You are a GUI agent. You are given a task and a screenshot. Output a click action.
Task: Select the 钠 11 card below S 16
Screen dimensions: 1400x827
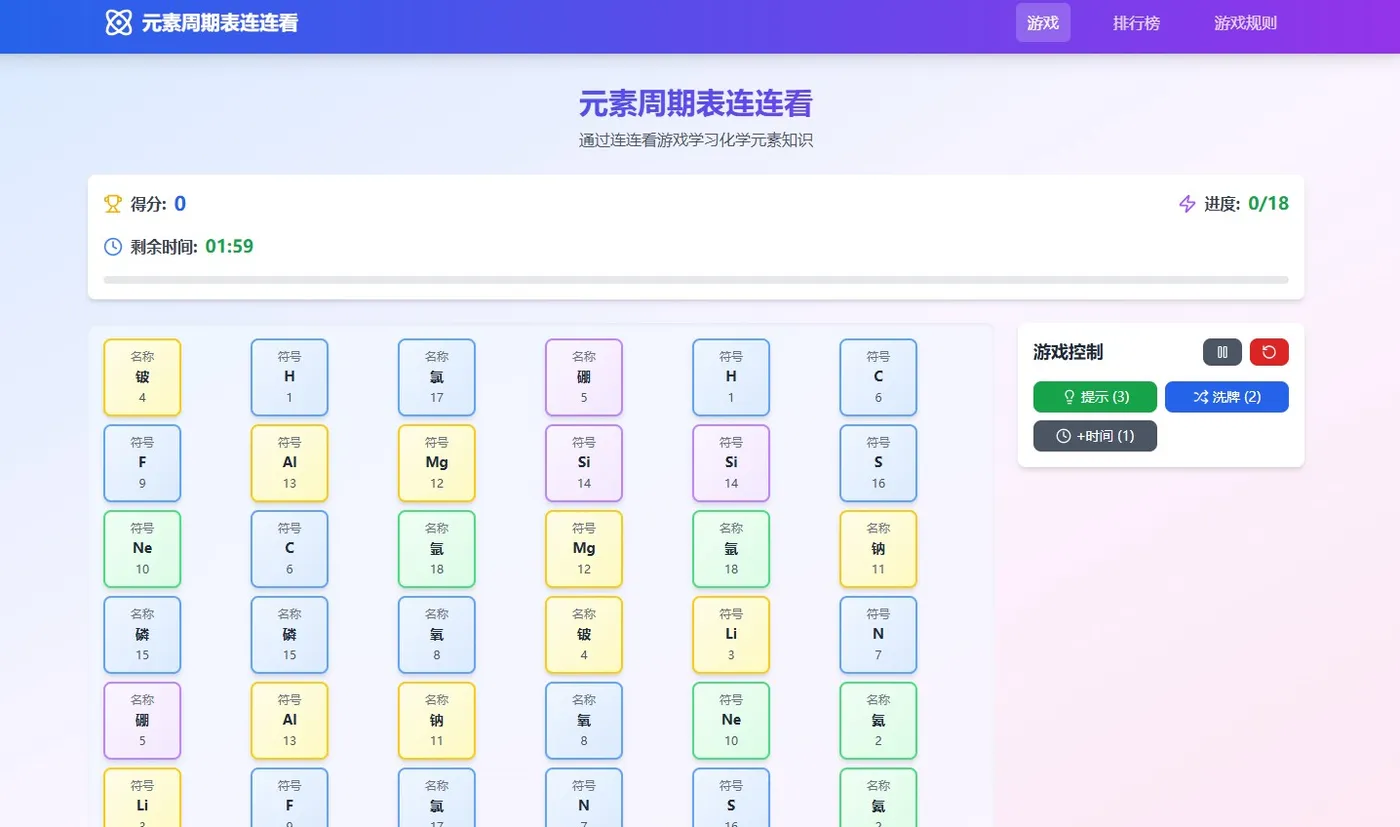pyautogui.click(x=878, y=549)
